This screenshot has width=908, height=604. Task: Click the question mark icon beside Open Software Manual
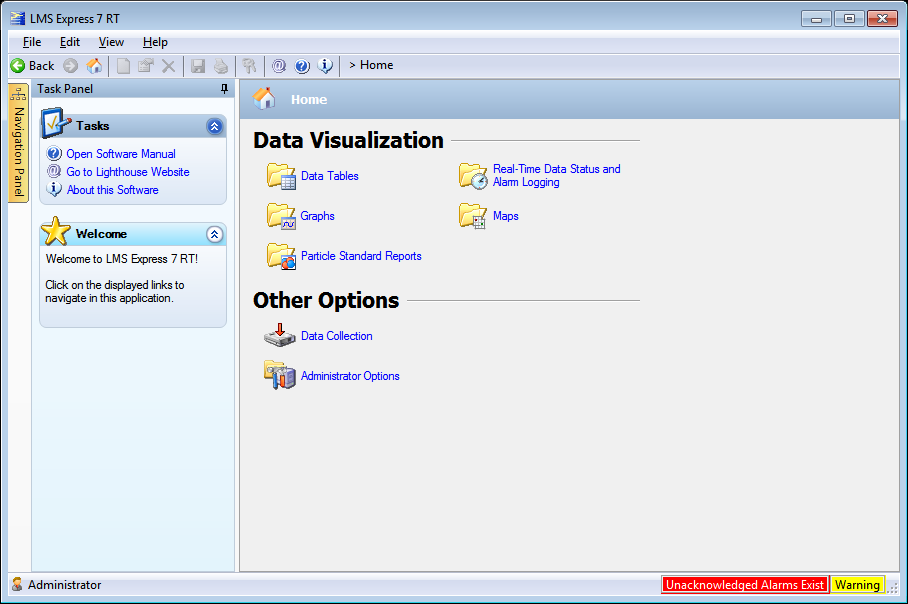54,153
